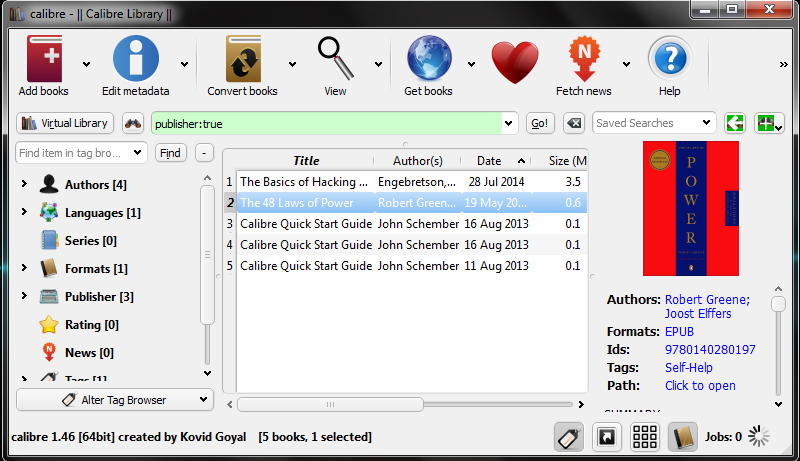Clear the search with the reset icon
800x461 pixels.
click(574, 123)
